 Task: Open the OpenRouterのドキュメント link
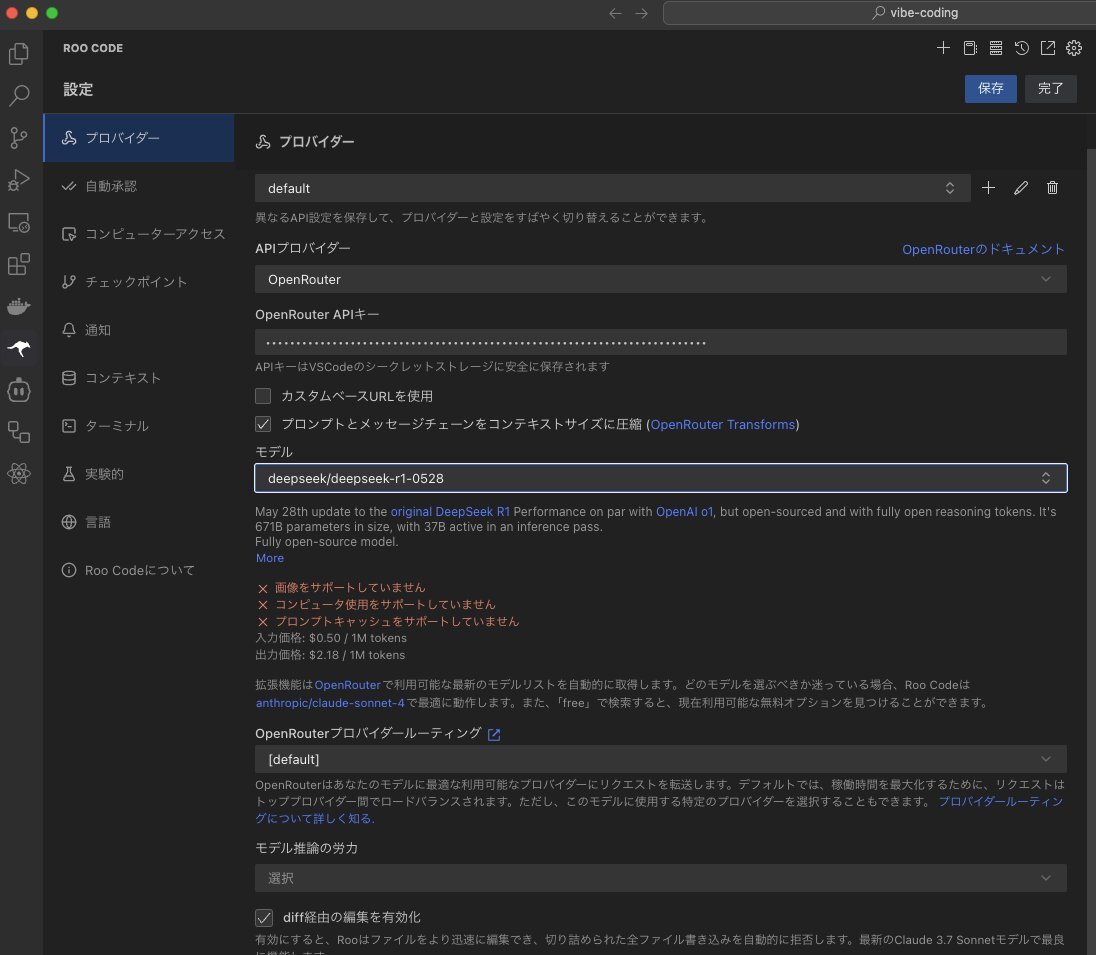tap(983, 249)
